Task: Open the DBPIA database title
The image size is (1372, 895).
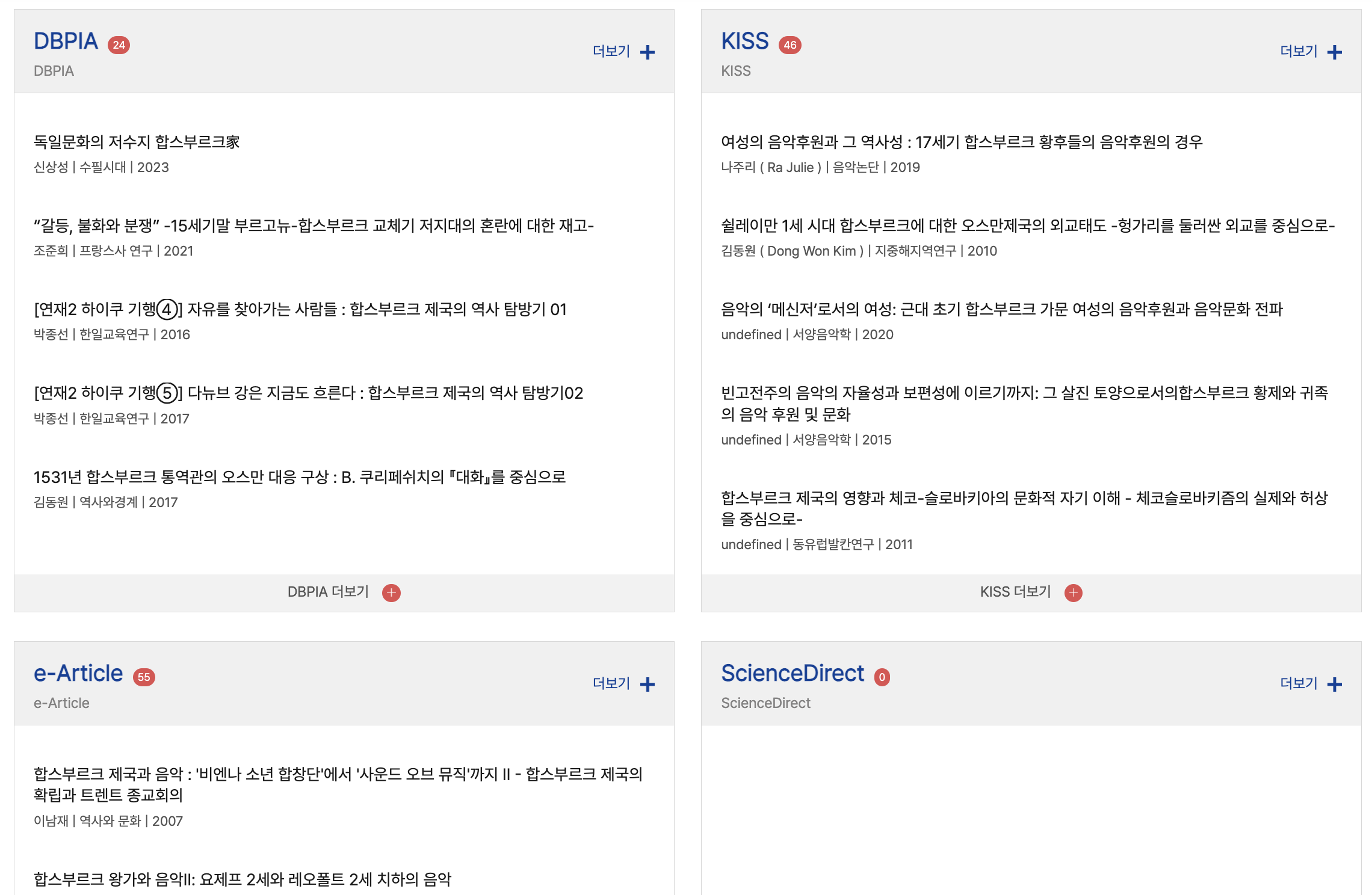Action: 66,41
